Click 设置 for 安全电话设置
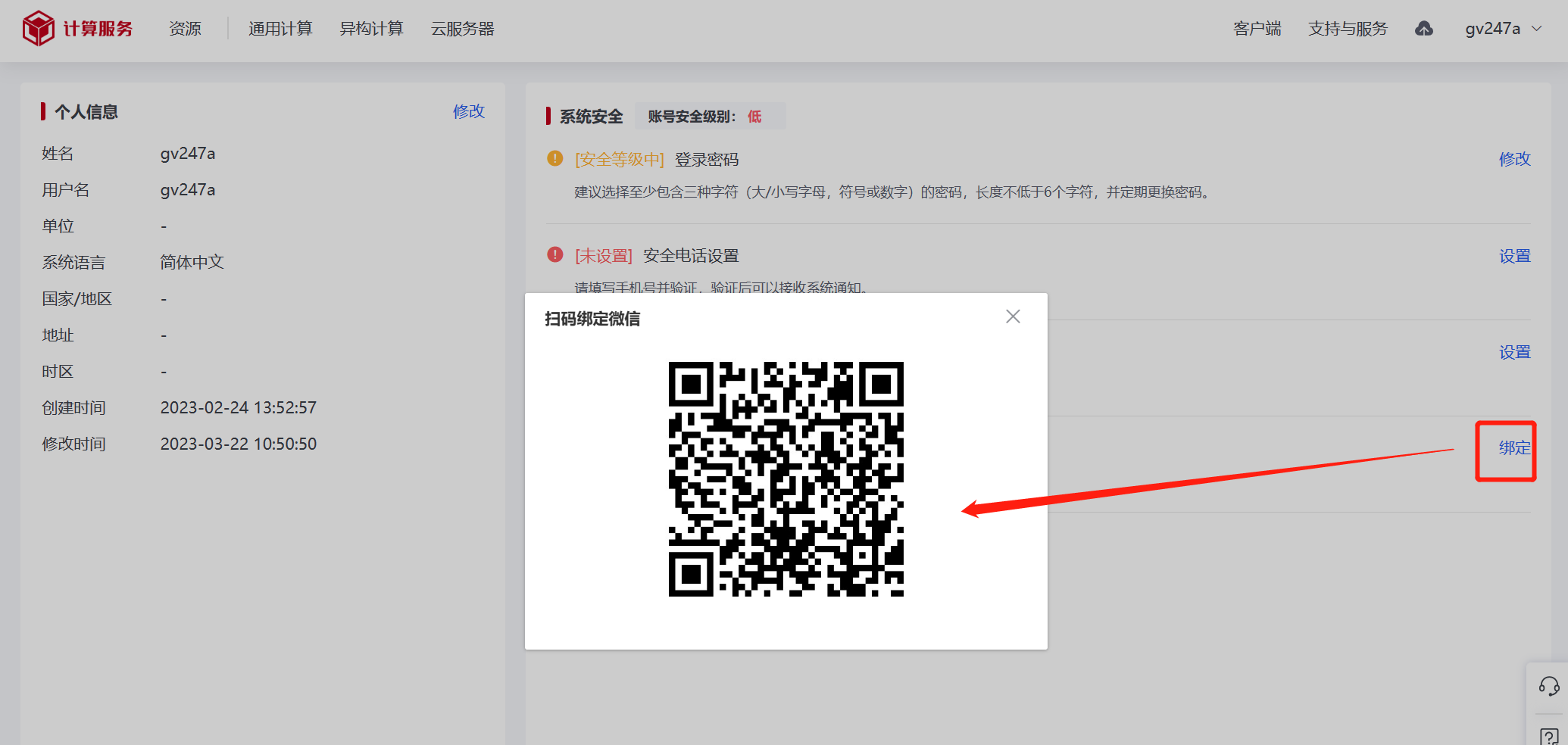 pos(1515,256)
